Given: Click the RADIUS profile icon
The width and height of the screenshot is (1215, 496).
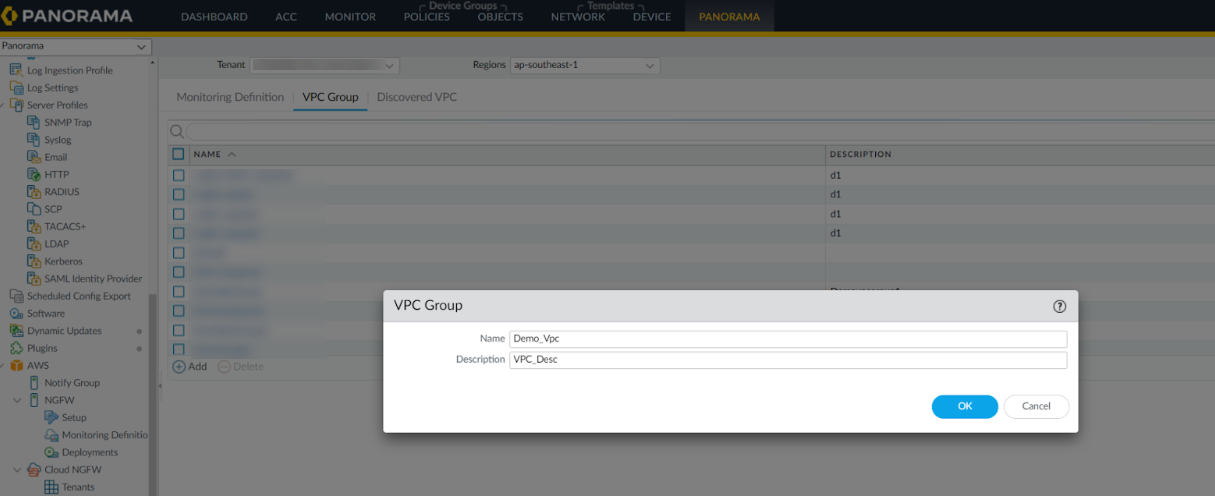Looking at the screenshot, I should coord(34,192).
